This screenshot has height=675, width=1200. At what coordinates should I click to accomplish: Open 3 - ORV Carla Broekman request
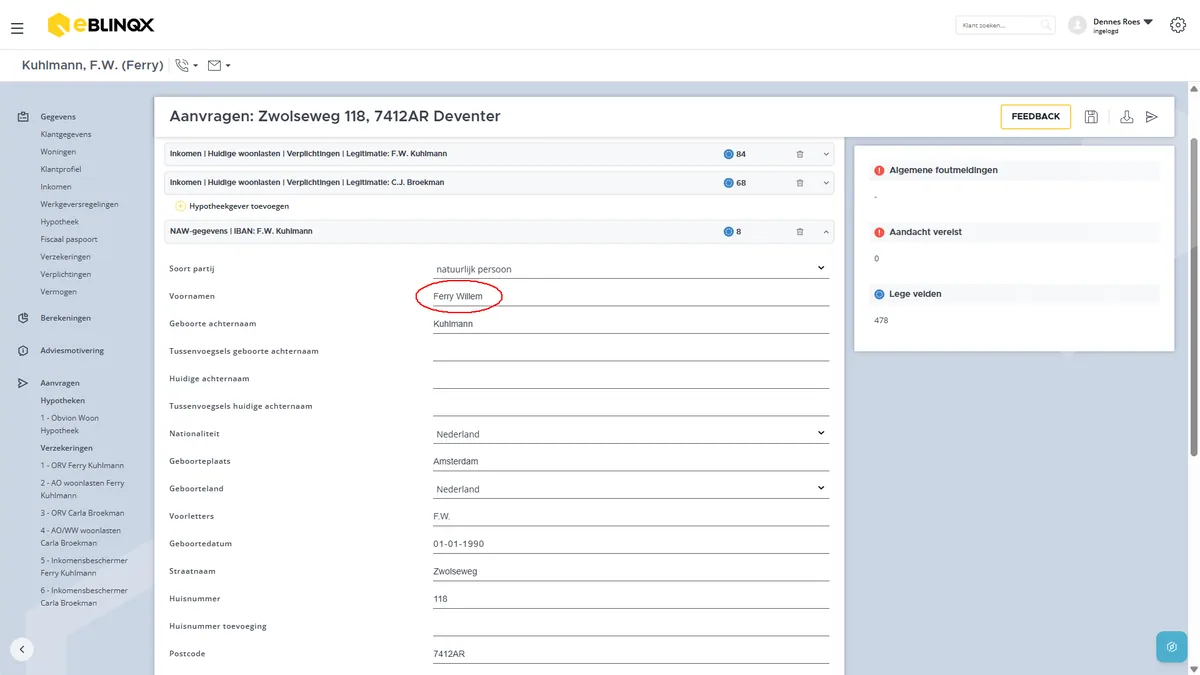(82, 513)
